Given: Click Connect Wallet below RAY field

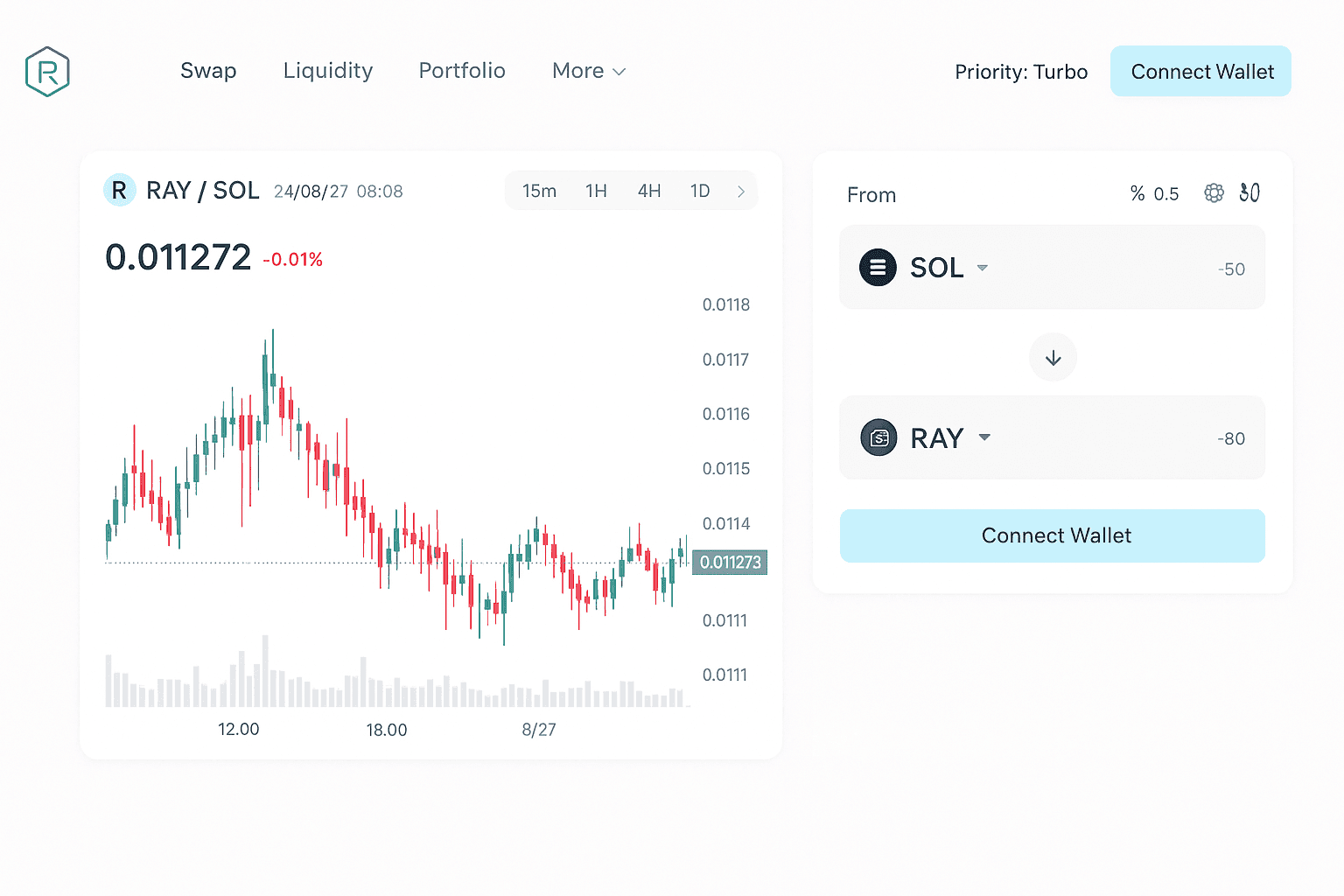Looking at the screenshot, I should click(x=1052, y=535).
